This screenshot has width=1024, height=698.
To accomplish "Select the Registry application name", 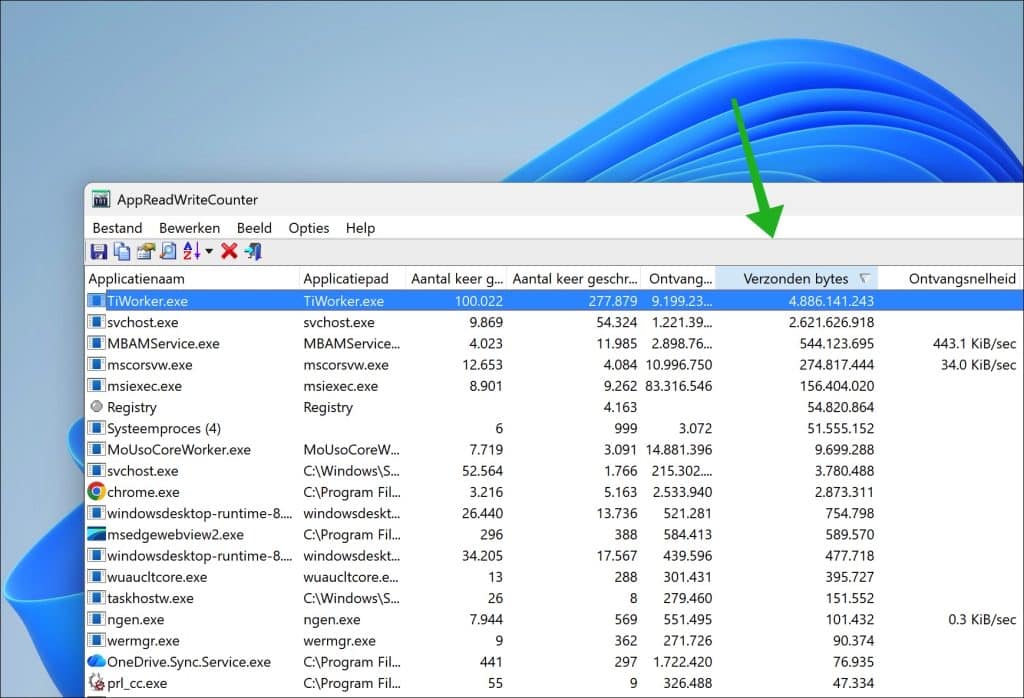I will pos(132,407).
